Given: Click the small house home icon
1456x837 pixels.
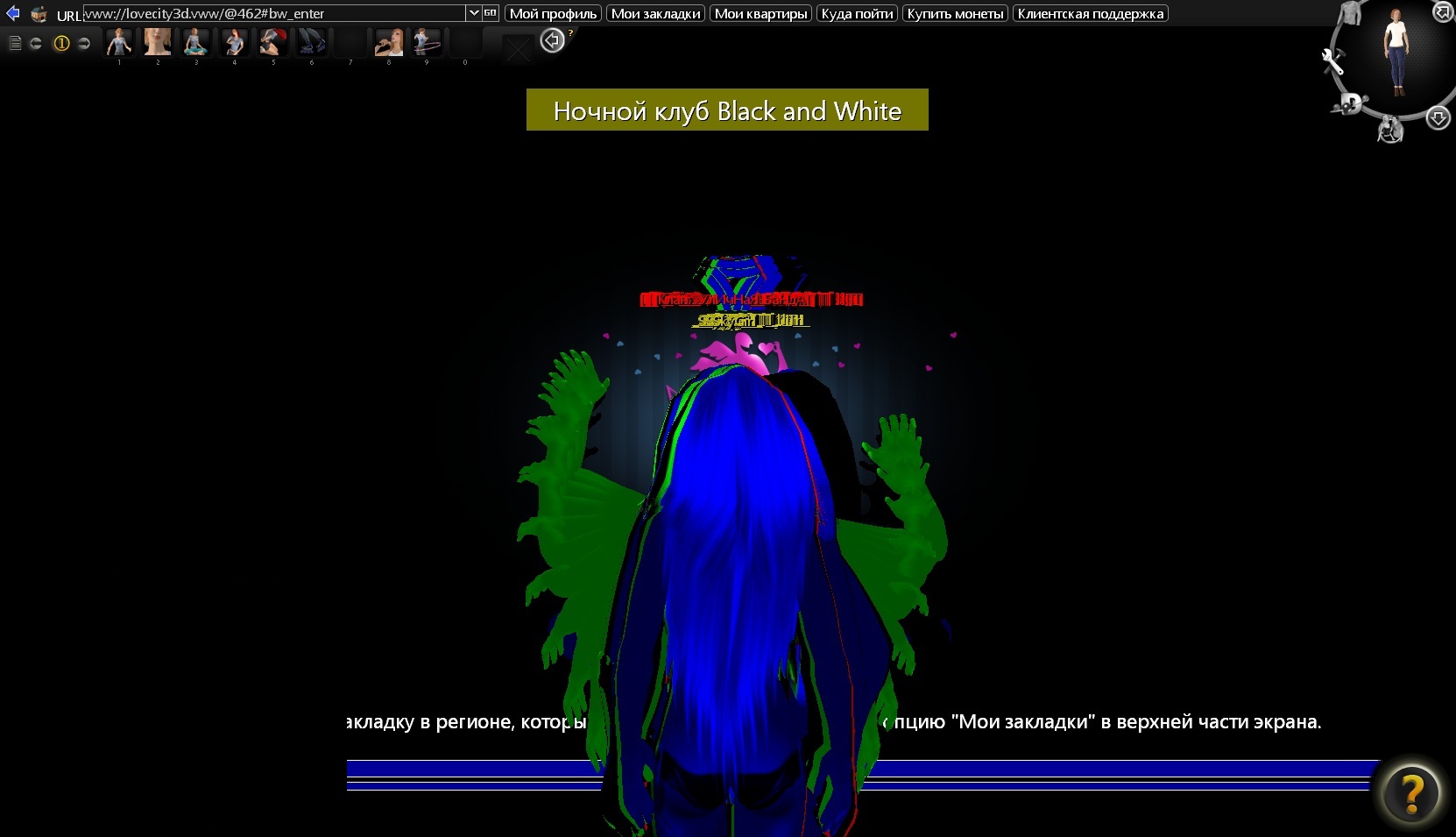Looking at the screenshot, I should (39, 14).
